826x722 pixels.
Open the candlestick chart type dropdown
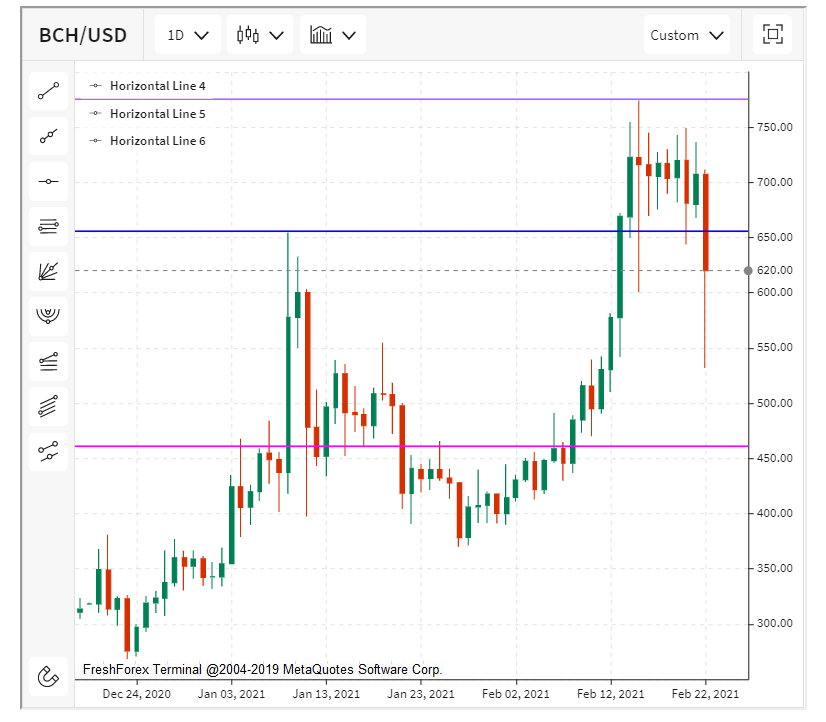pos(260,35)
